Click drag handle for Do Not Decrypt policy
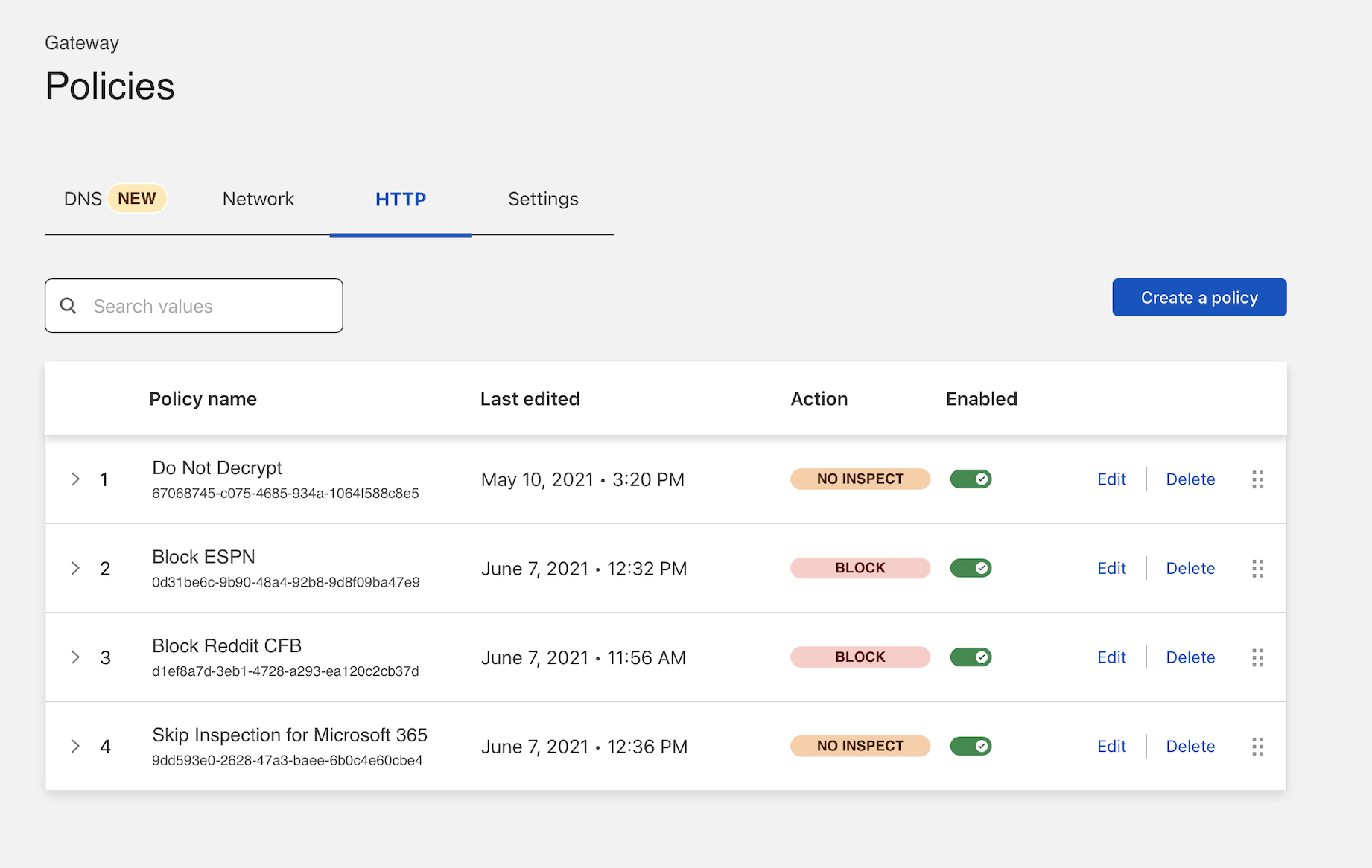The image size is (1372, 868). point(1257,479)
